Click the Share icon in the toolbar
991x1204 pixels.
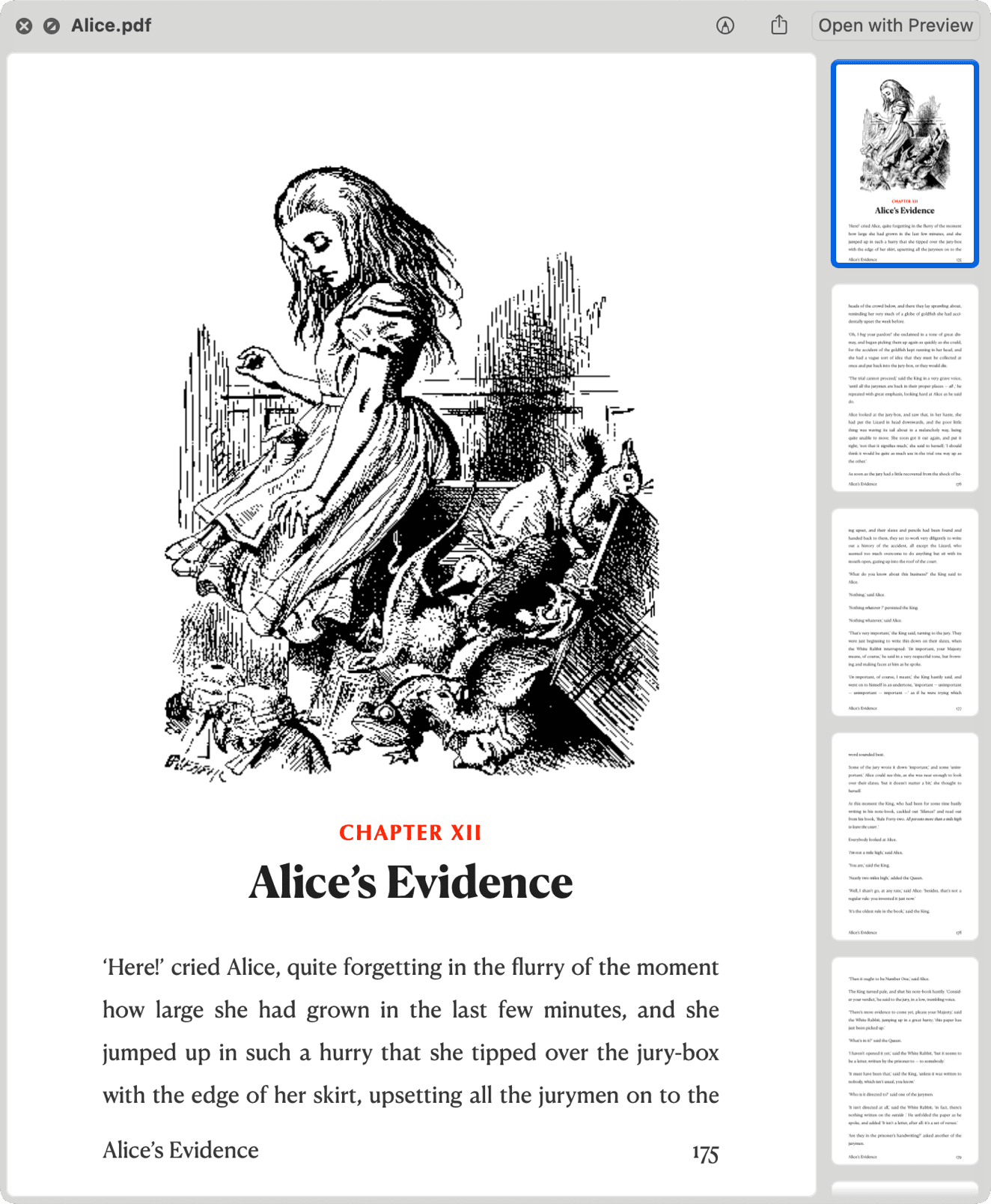[779, 25]
